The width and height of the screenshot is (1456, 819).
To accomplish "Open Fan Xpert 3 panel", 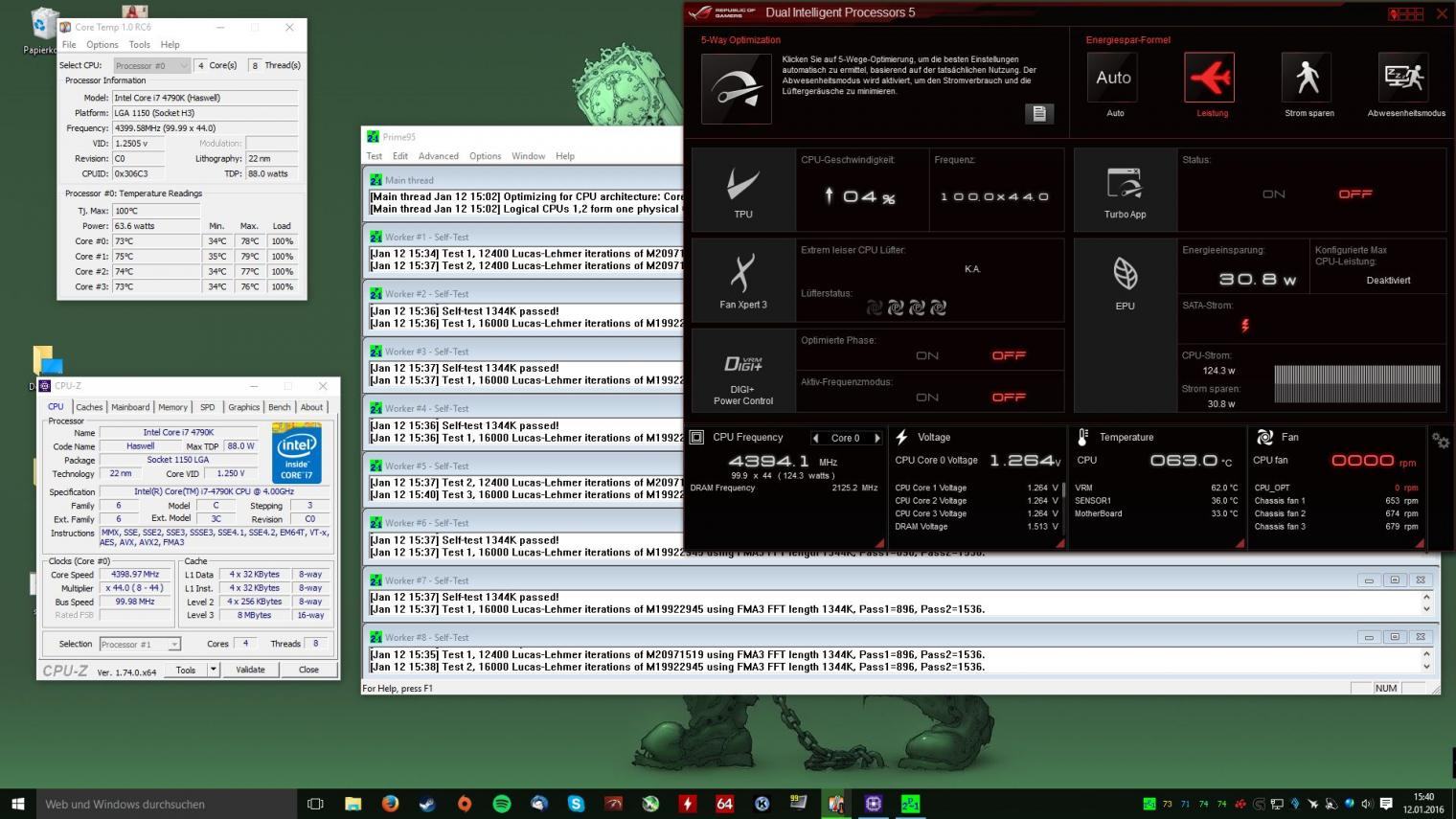I will [x=742, y=275].
